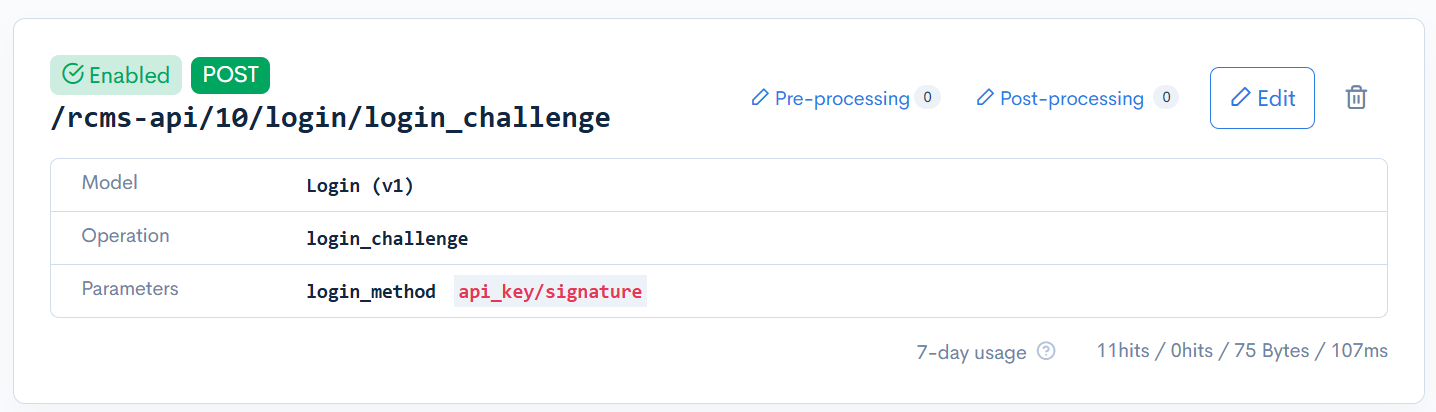The width and height of the screenshot is (1436, 412).
Task: Click the green POST method badge
Action: (x=230, y=75)
